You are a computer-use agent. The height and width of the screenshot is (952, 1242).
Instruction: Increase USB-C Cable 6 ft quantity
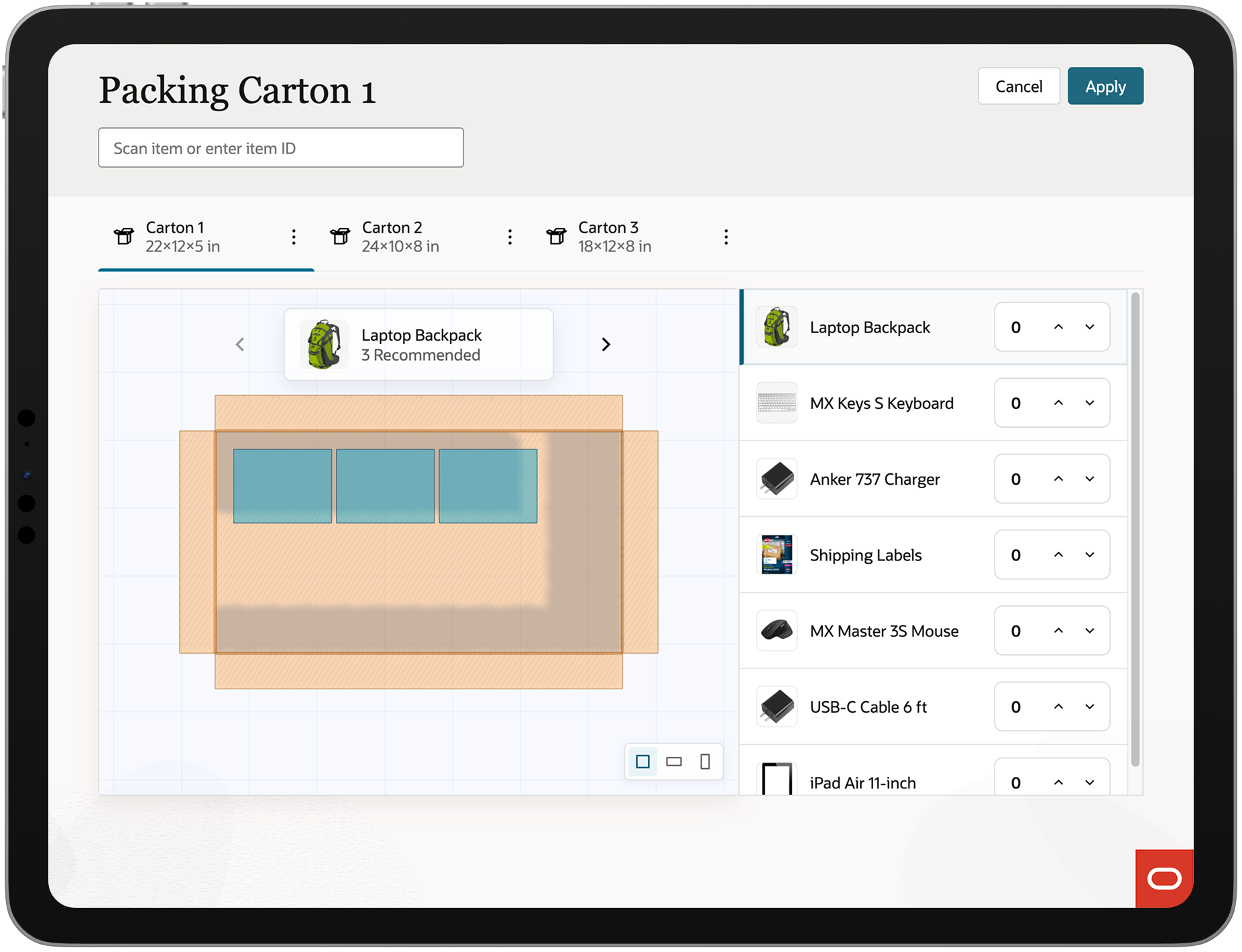[x=1058, y=707]
